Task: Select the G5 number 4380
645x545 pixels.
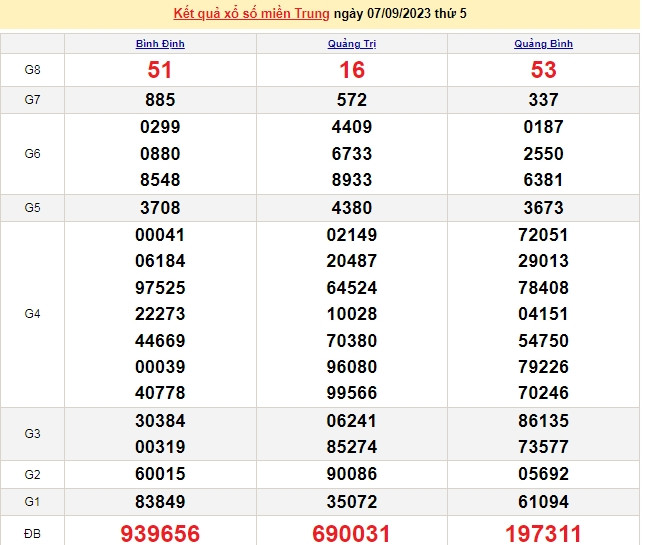Action: click(352, 208)
